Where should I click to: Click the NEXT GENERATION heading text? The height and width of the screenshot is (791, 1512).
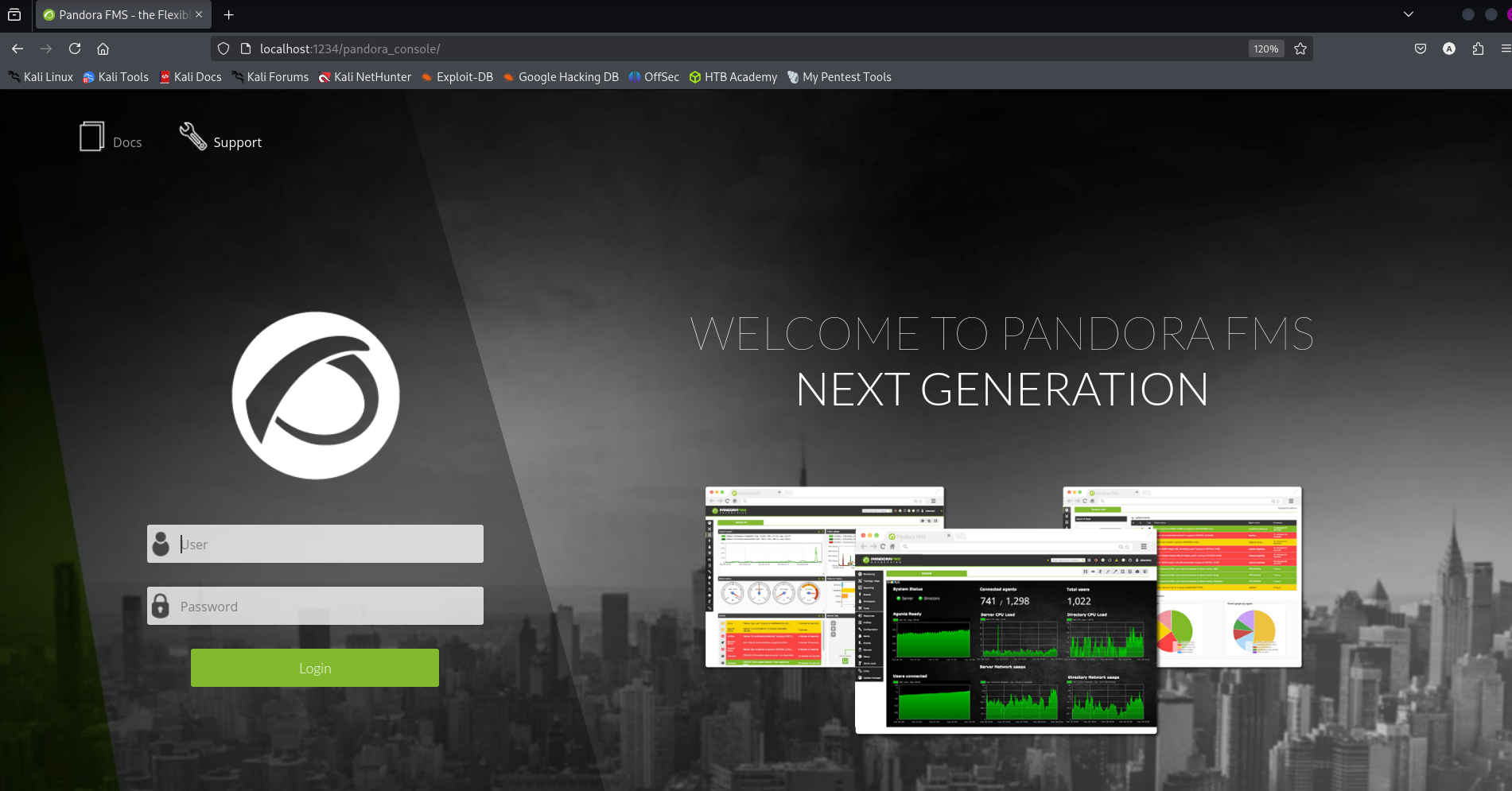pos(1002,390)
